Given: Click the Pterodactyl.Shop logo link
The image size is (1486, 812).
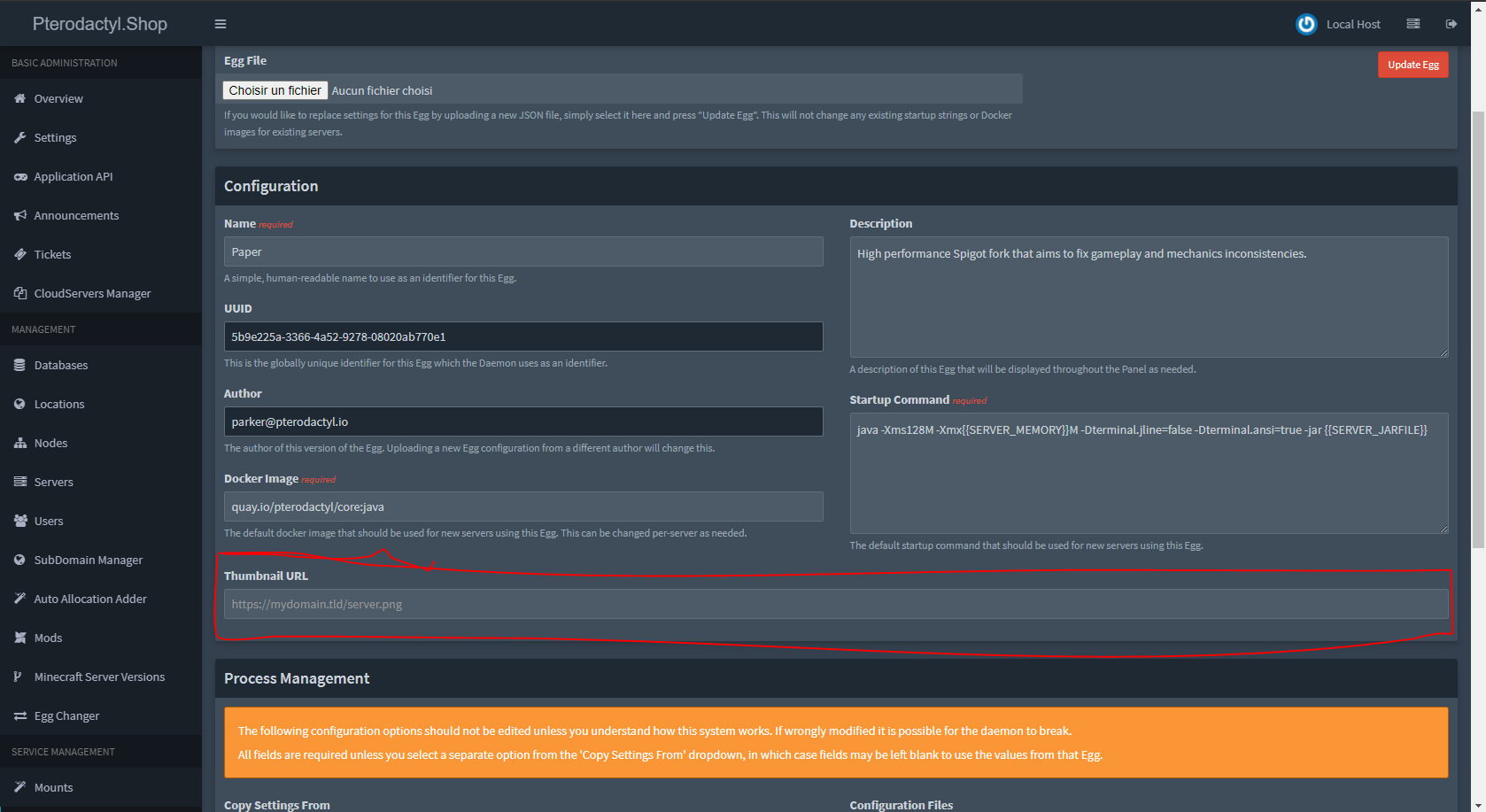Looking at the screenshot, I should [x=100, y=24].
